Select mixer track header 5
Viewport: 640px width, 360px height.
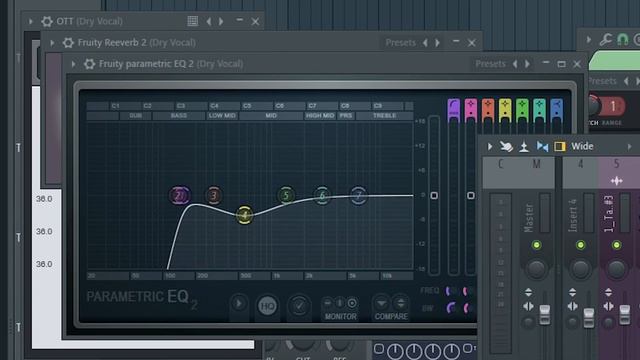616,172
